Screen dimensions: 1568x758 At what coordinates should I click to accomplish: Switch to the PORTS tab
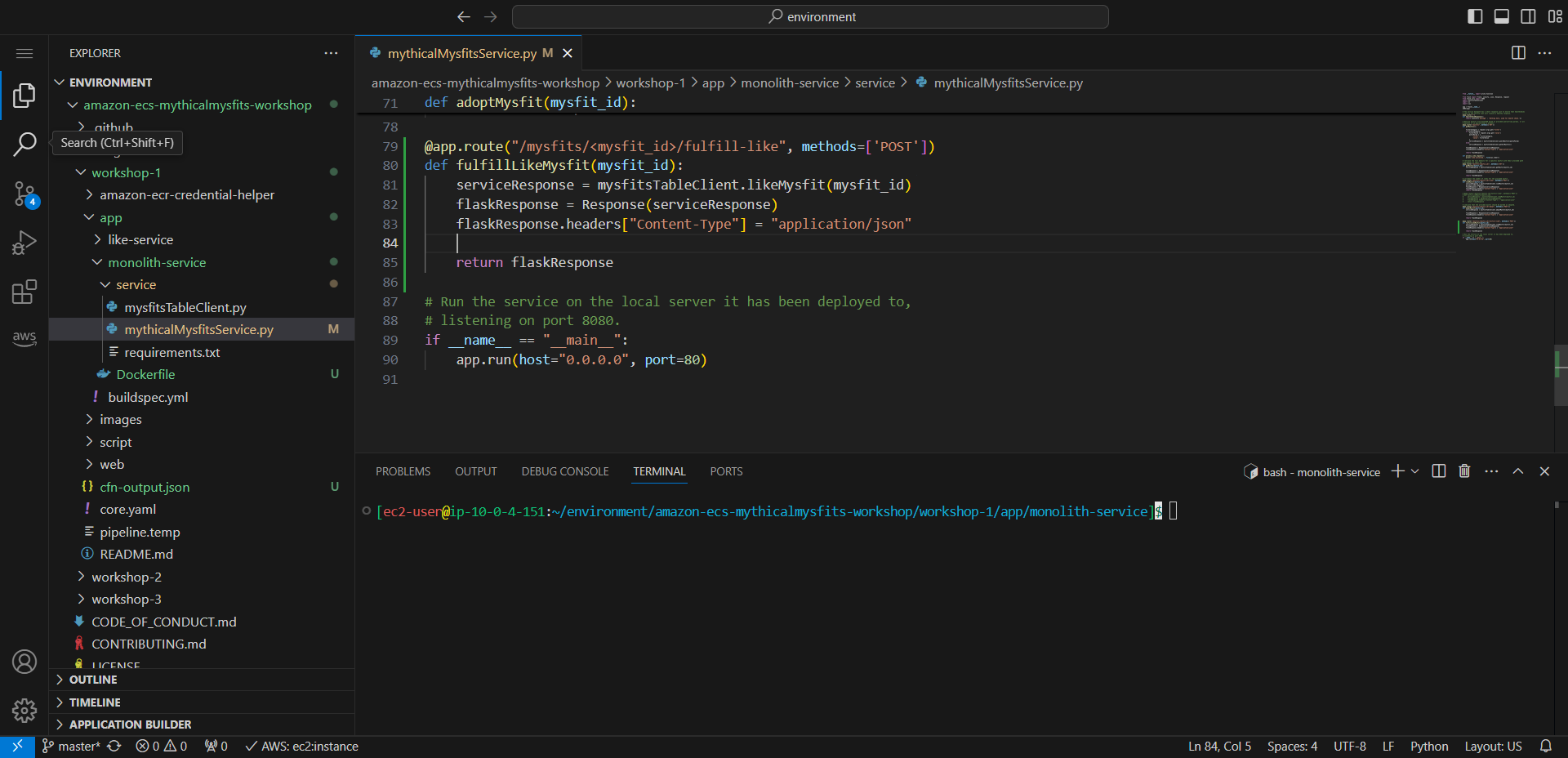pos(726,471)
